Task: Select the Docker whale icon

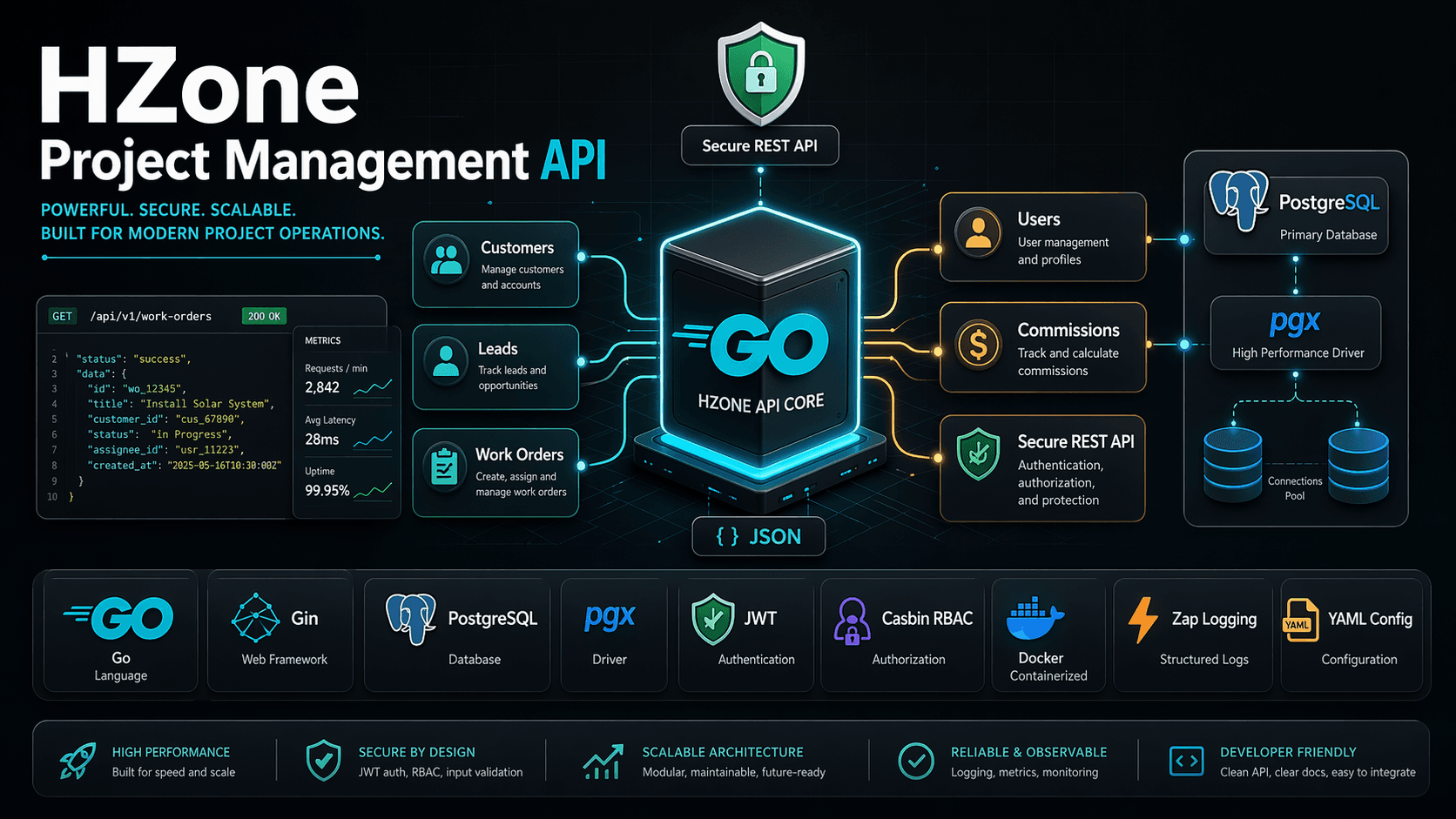Action: [x=1034, y=620]
